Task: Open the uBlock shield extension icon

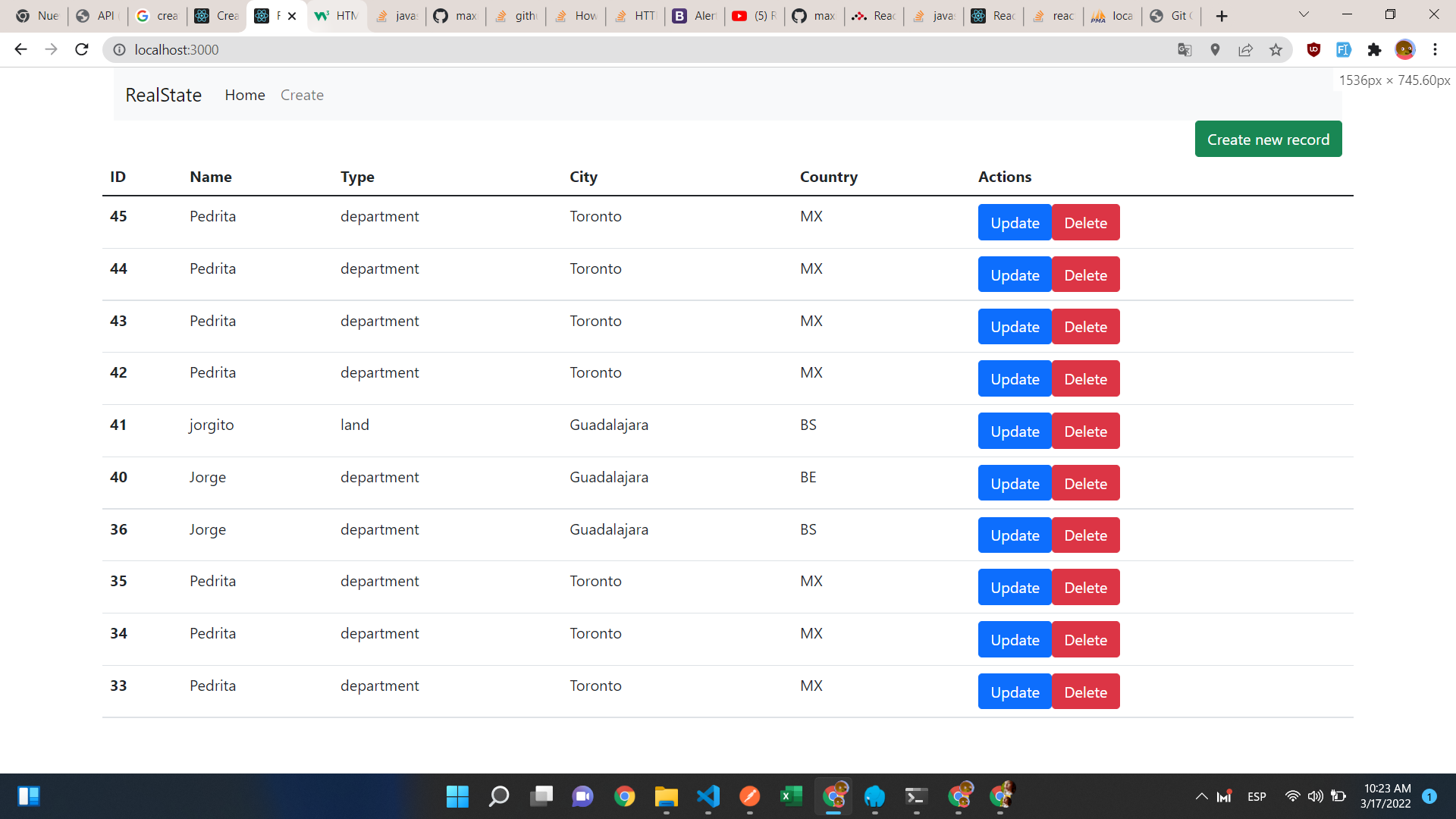Action: click(x=1313, y=49)
